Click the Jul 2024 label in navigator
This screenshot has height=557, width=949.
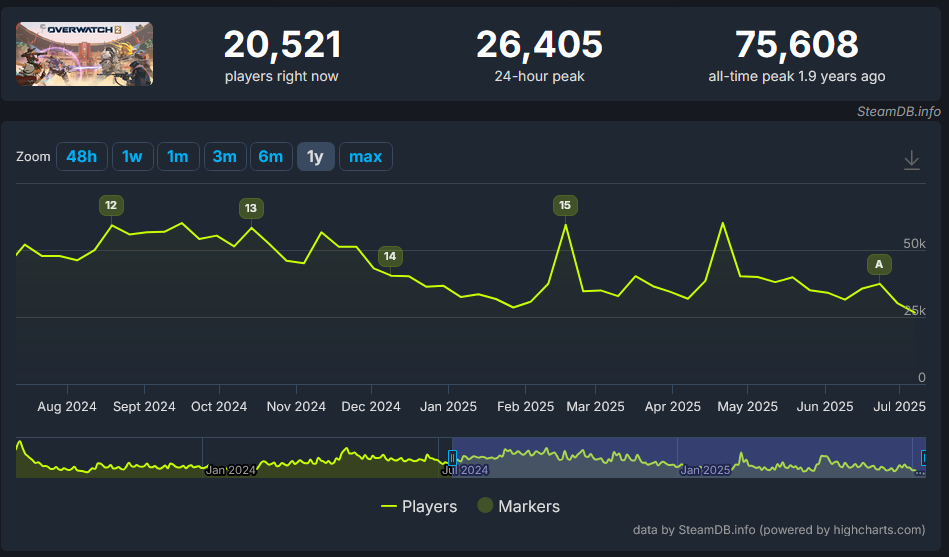tap(465, 470)
